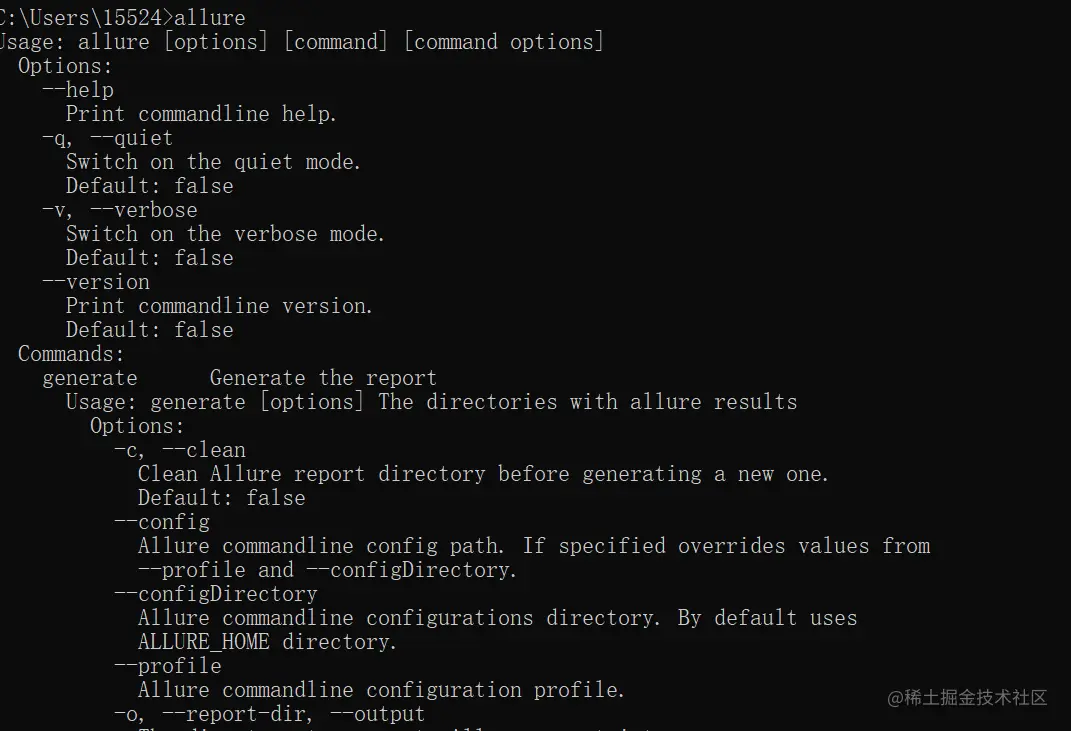The image size is (1071, 731).
Task: Click the "-o, --report-dir, --output" option
Action: point(270,714)
